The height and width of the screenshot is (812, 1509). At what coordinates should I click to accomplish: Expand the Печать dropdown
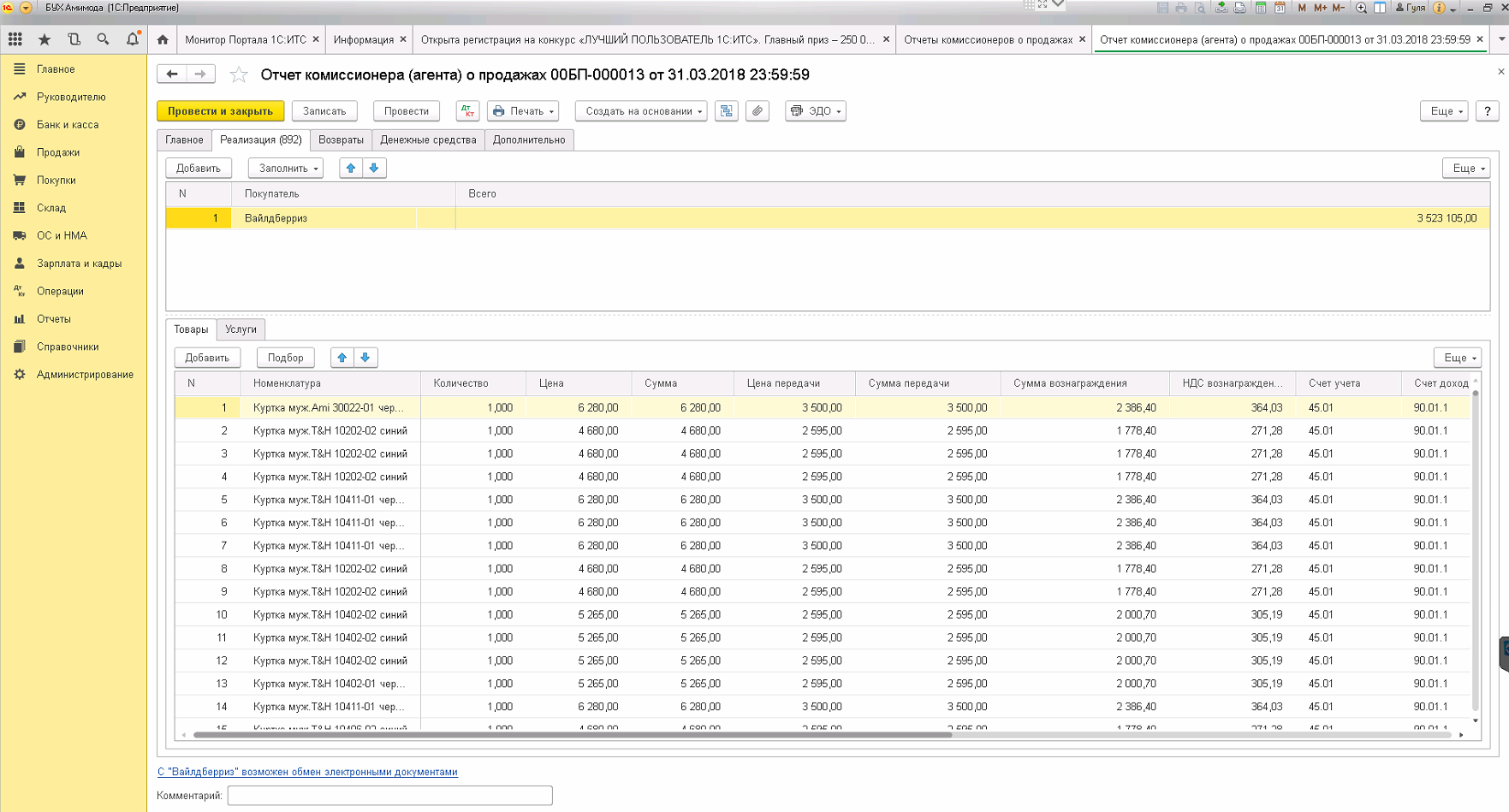(x=523, y=111)
